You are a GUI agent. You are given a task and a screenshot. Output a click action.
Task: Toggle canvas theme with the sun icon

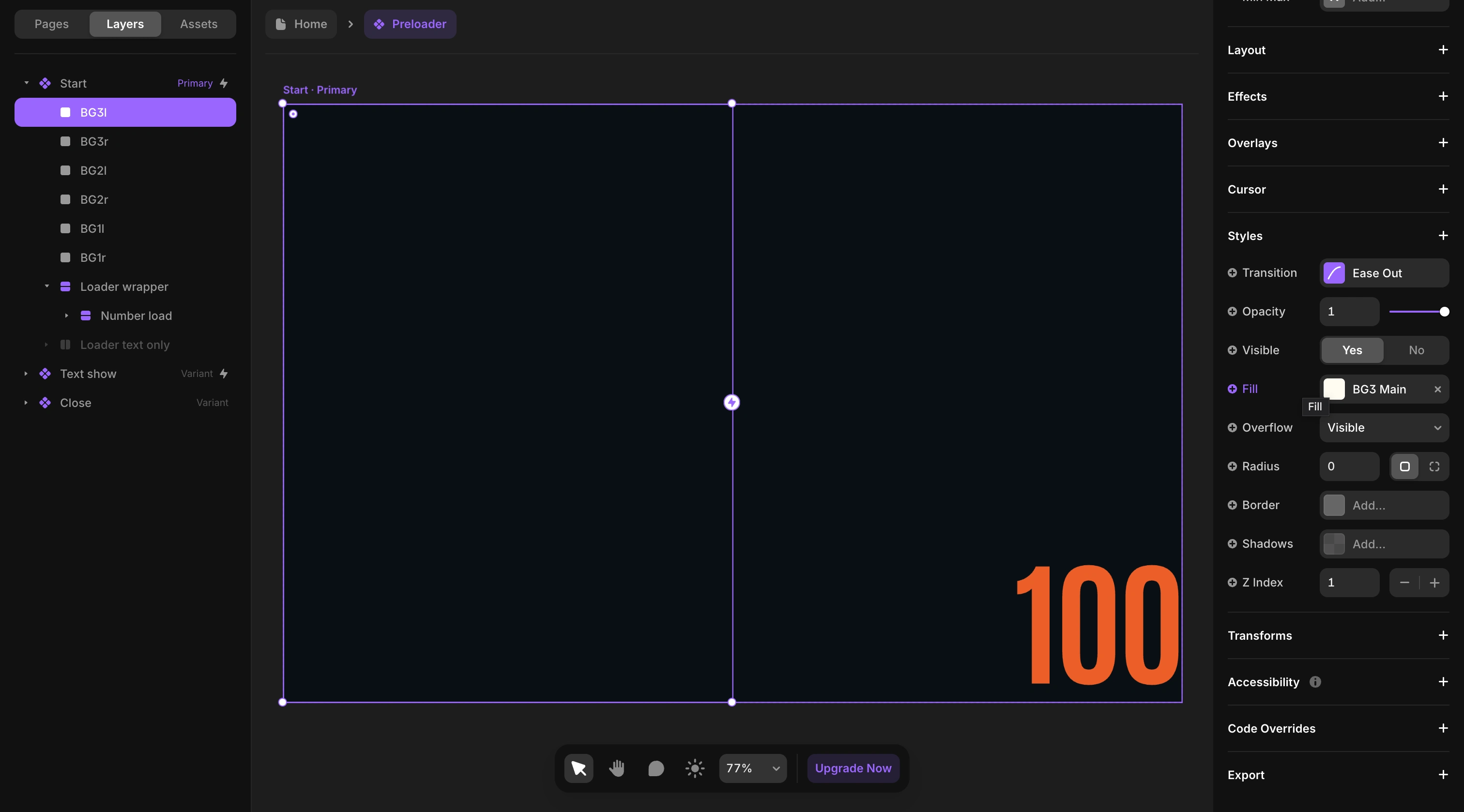tap(694, 768)
